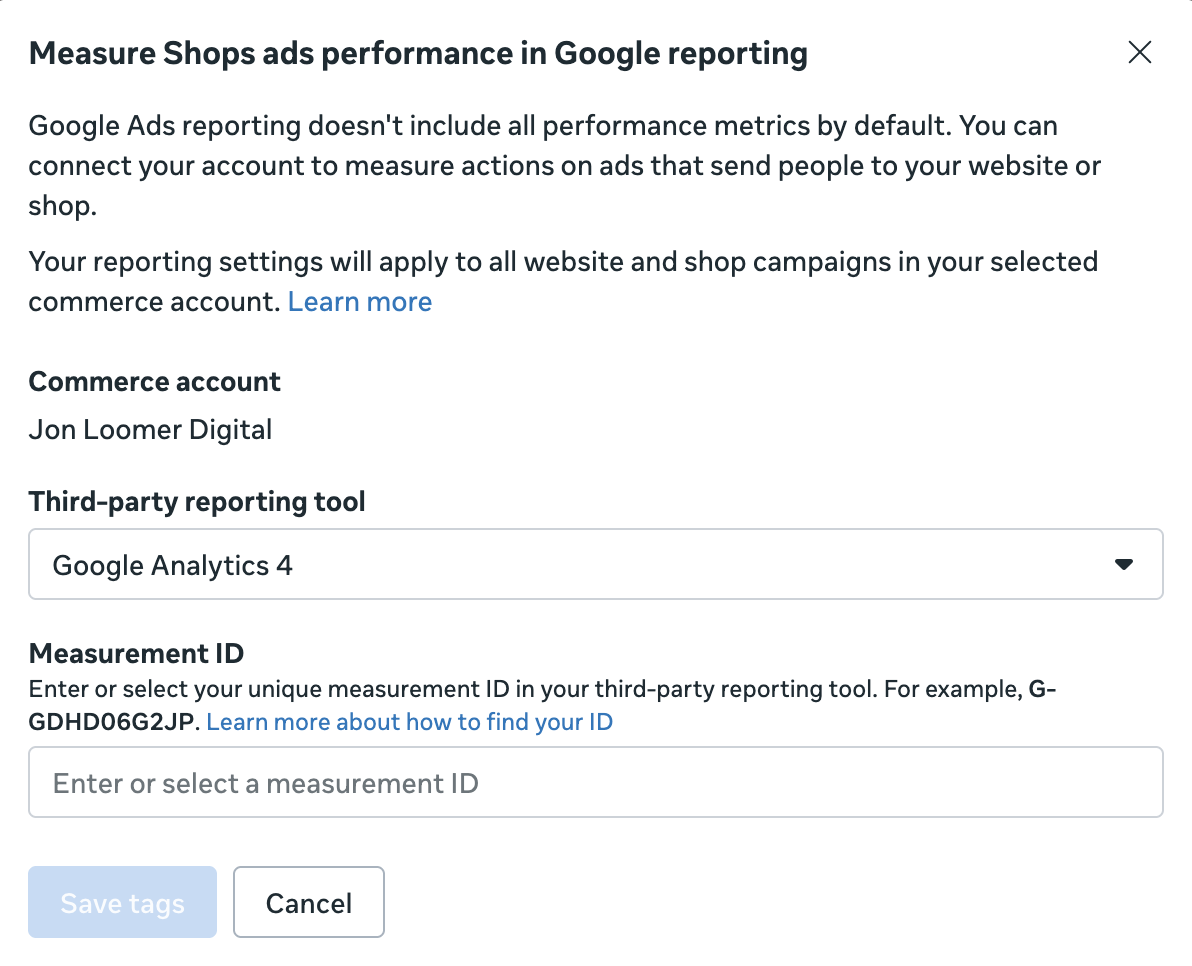Select the Jon Loomer Digital account name
The image size is (1192, 966).
pyautogui.click(x=150, y=430)
